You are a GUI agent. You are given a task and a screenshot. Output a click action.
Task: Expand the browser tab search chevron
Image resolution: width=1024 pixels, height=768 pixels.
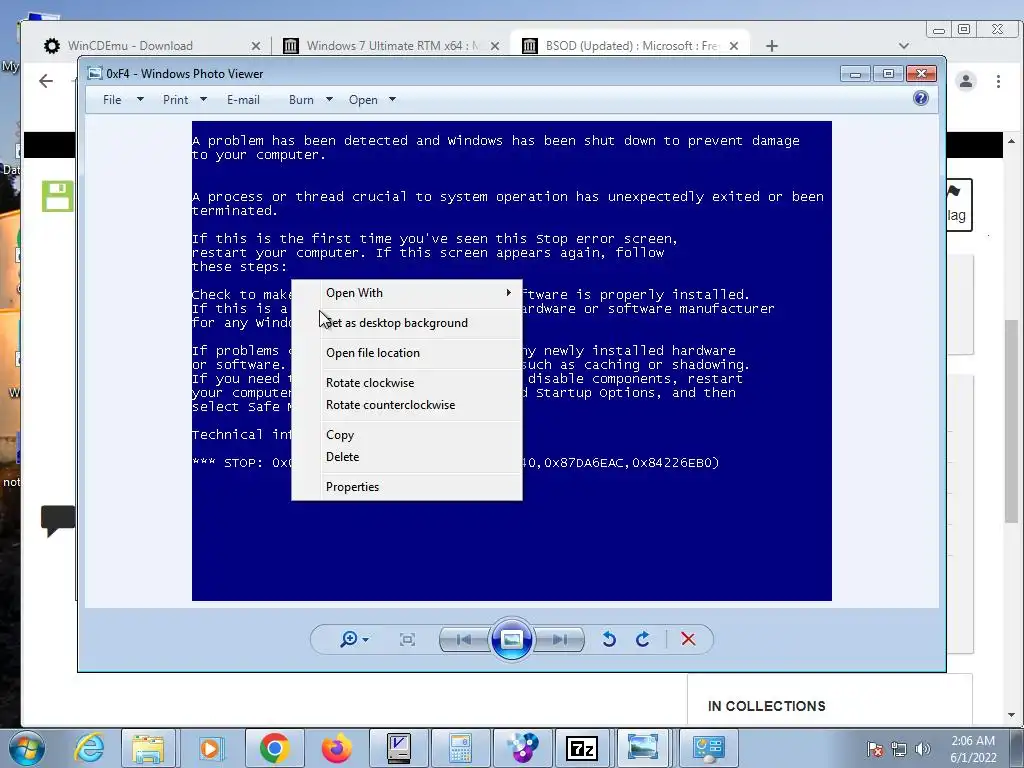tap(903, 46)
